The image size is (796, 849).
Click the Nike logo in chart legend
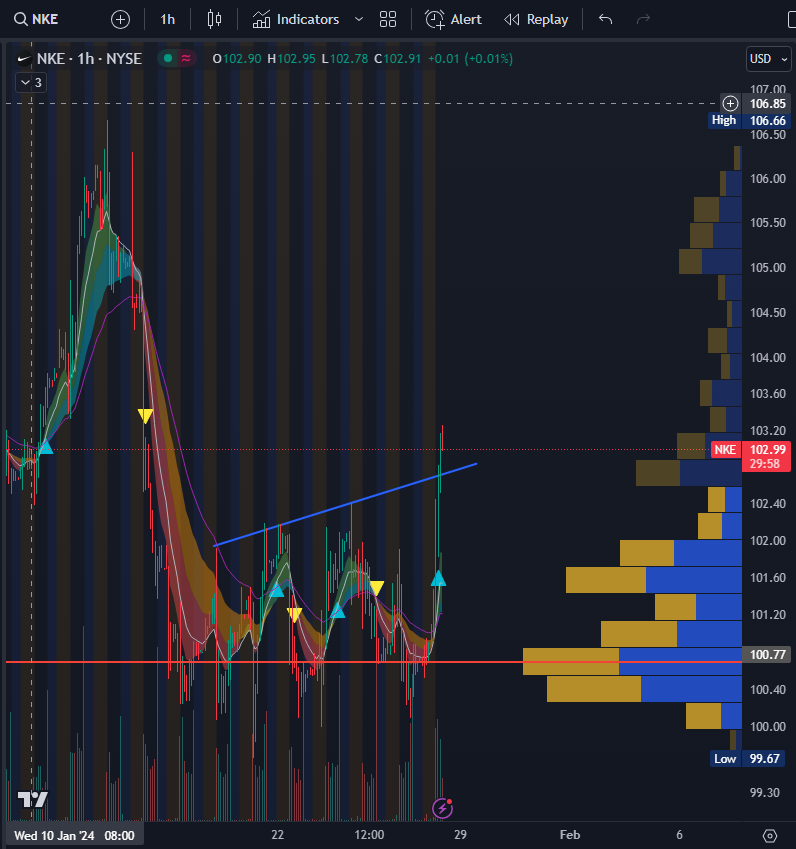click(24, 59)
